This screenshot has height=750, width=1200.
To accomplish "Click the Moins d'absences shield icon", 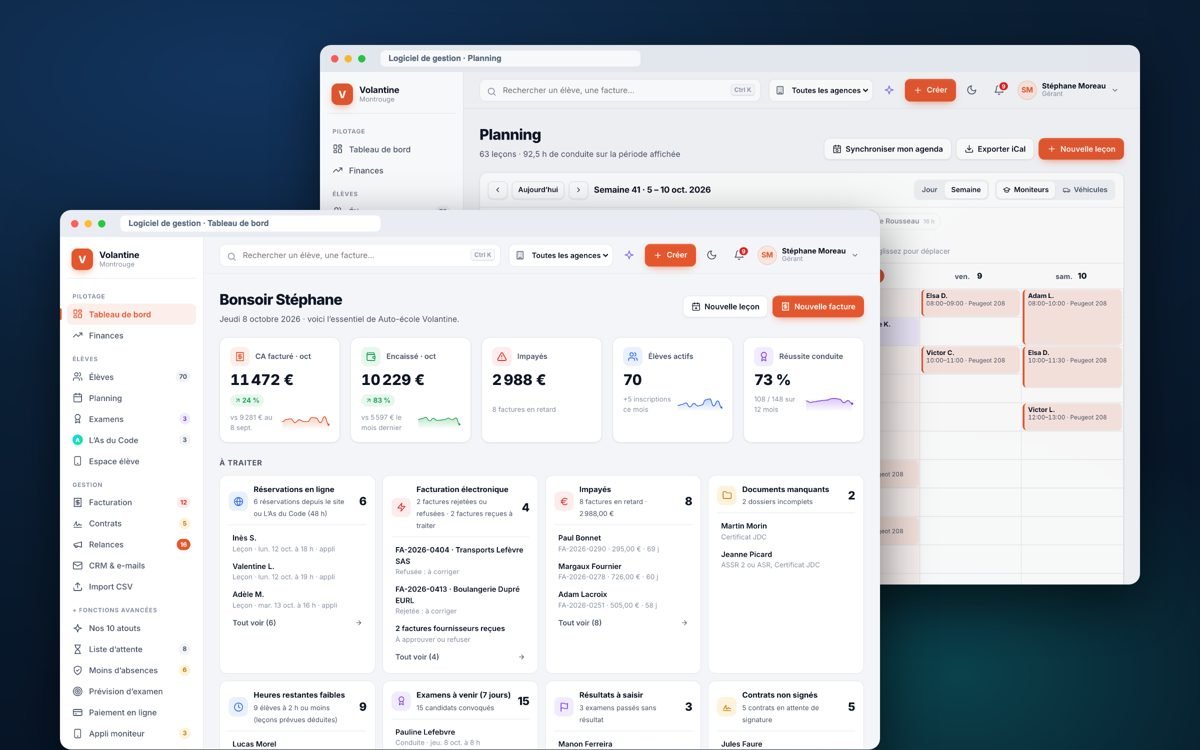I will pyautogui.click(x=78, y=670).
